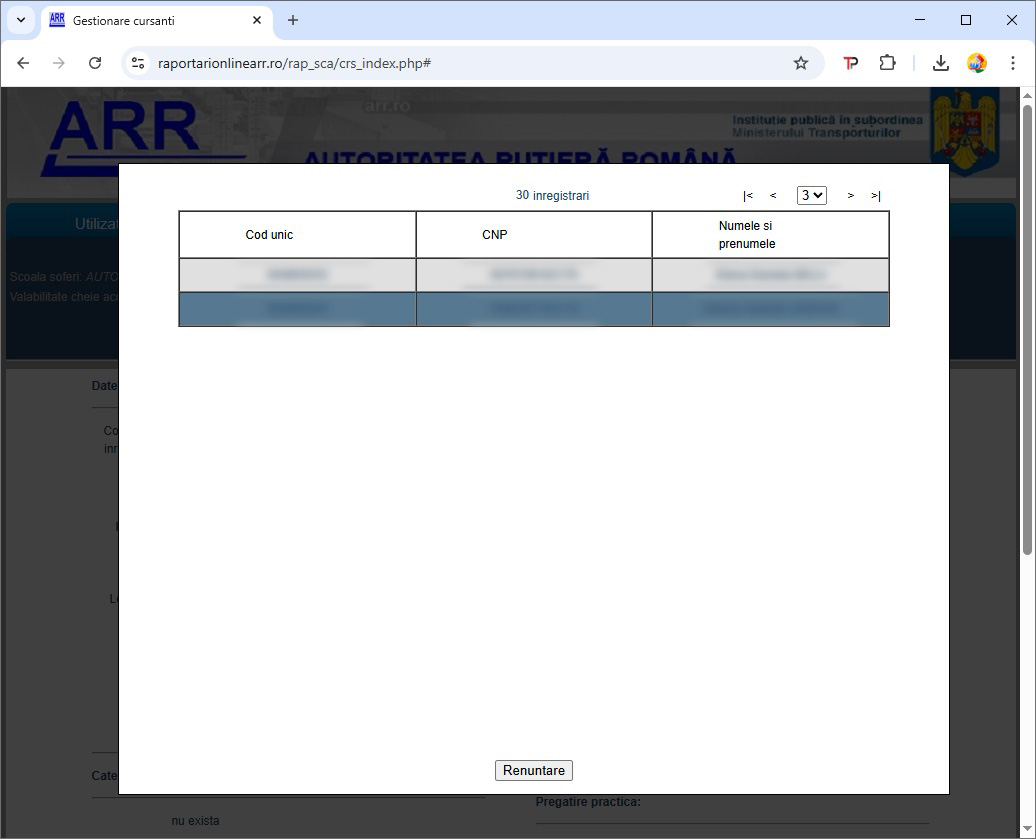
Task: Open the red TP extension icon
Action: [x=850, y=63]
